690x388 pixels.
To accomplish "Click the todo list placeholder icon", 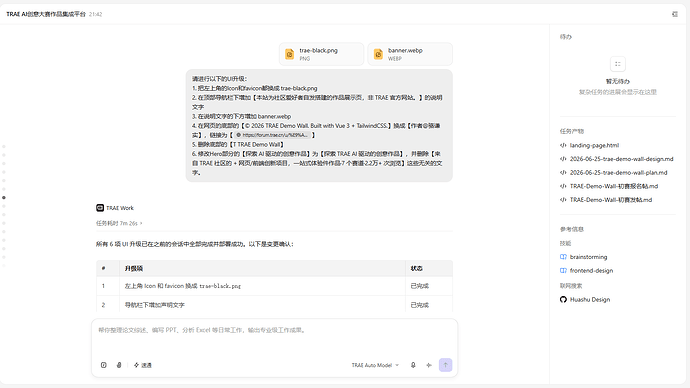I will [618, 64].
